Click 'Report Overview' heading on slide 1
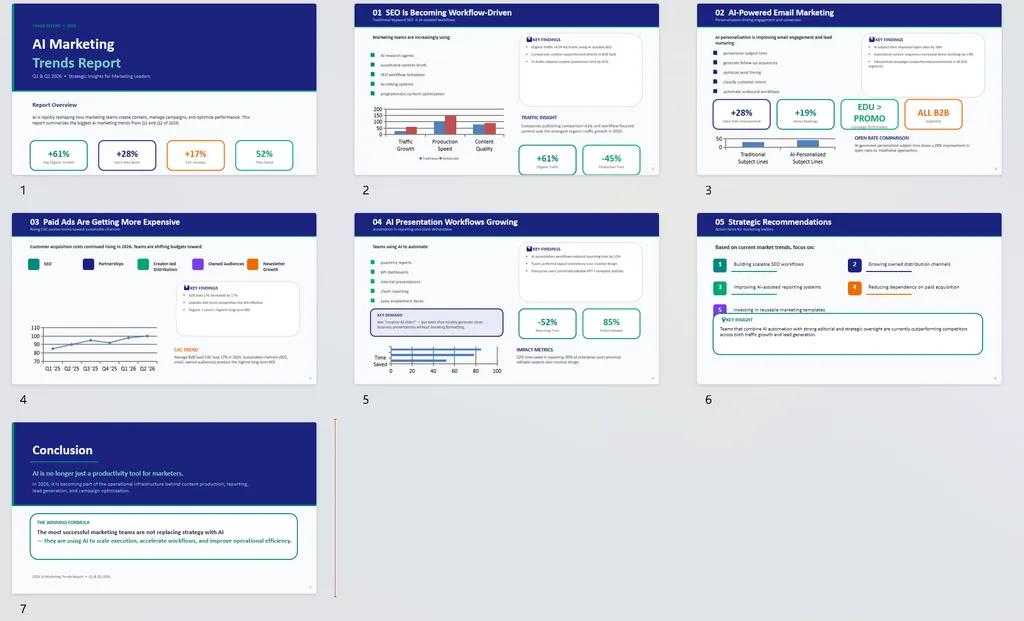 point(54,104)
